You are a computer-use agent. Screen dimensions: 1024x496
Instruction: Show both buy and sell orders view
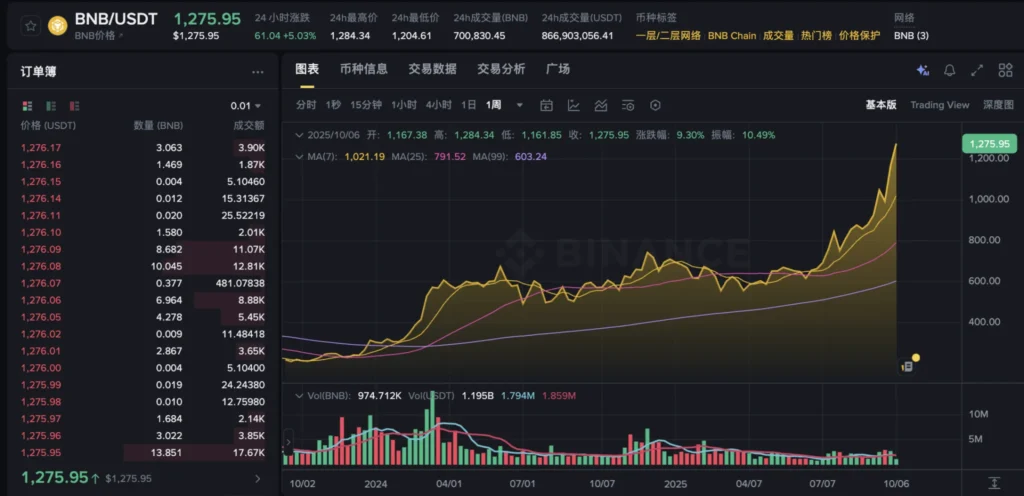(27, 106)
